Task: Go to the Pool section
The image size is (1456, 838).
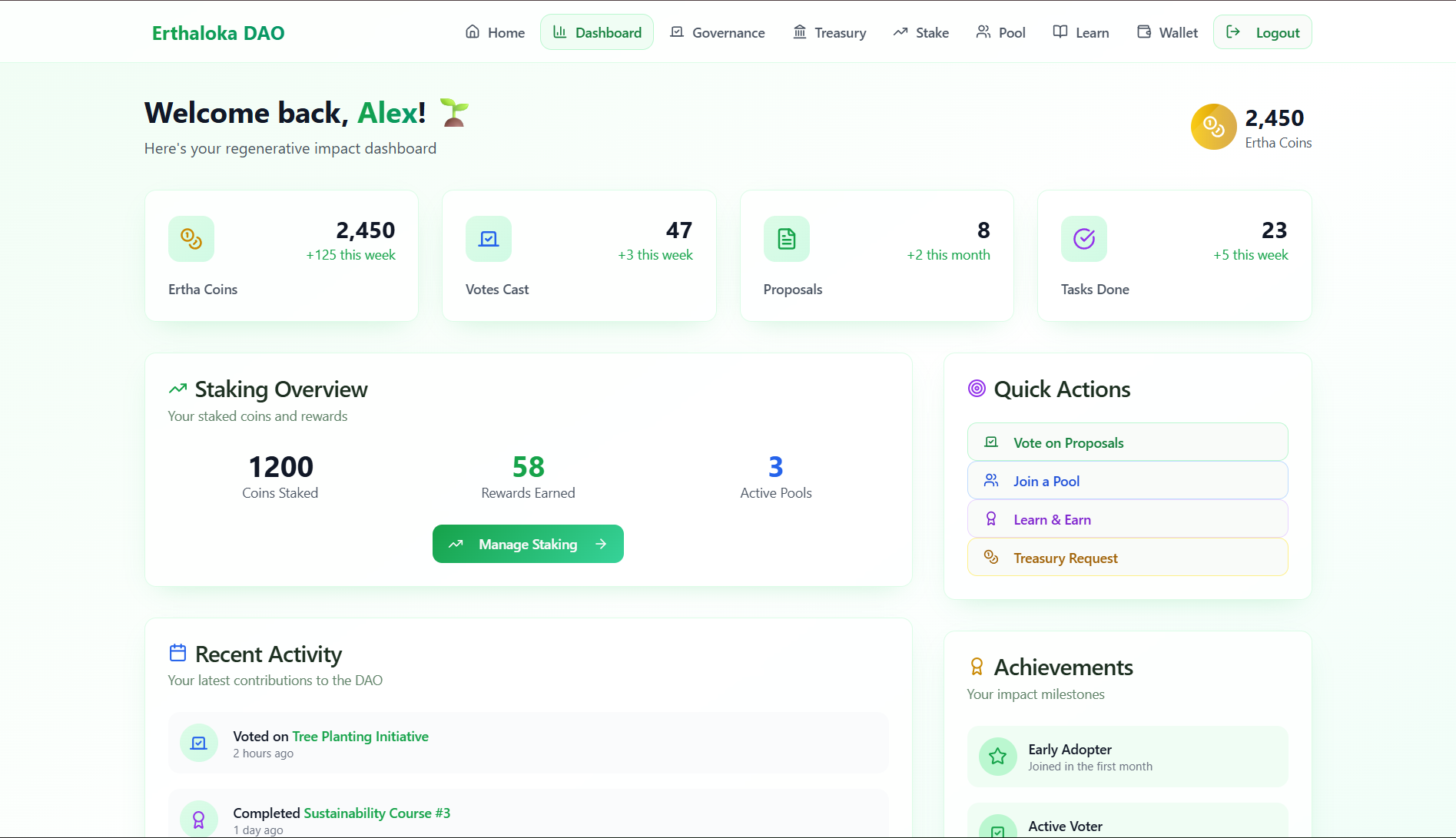Action: tap(1000, 32)
